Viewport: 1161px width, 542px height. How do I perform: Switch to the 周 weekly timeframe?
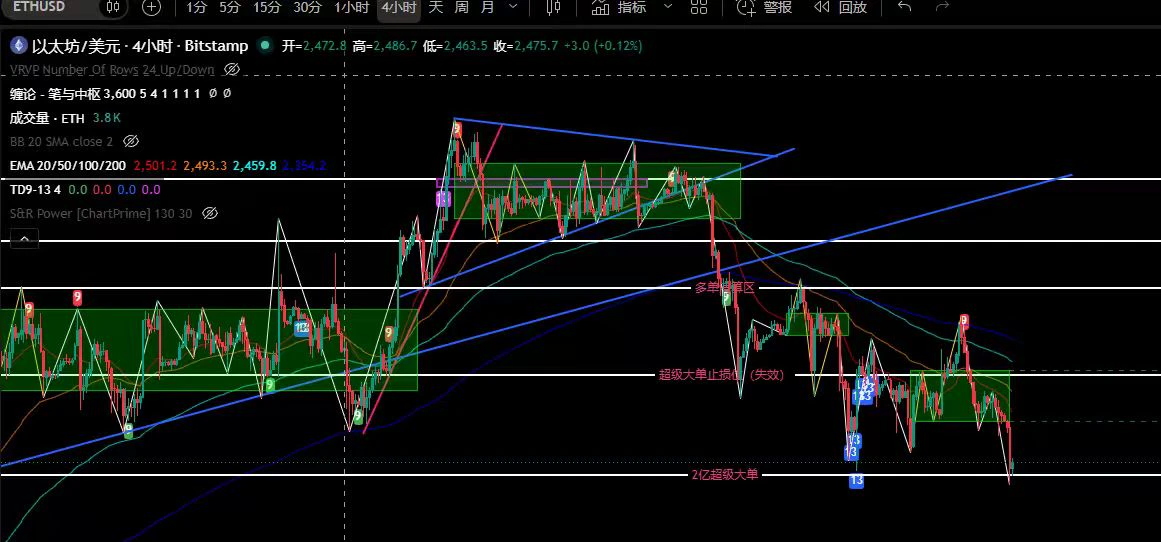coord(461,7)
